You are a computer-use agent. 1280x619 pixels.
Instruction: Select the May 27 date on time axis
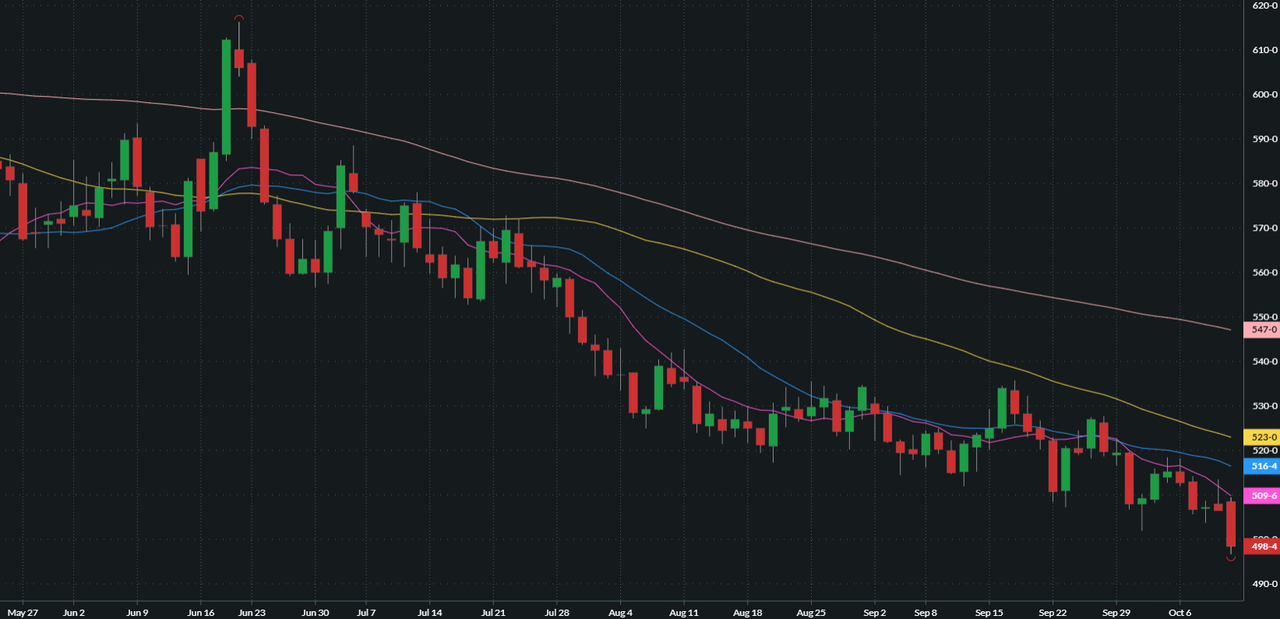coord(22,612)
